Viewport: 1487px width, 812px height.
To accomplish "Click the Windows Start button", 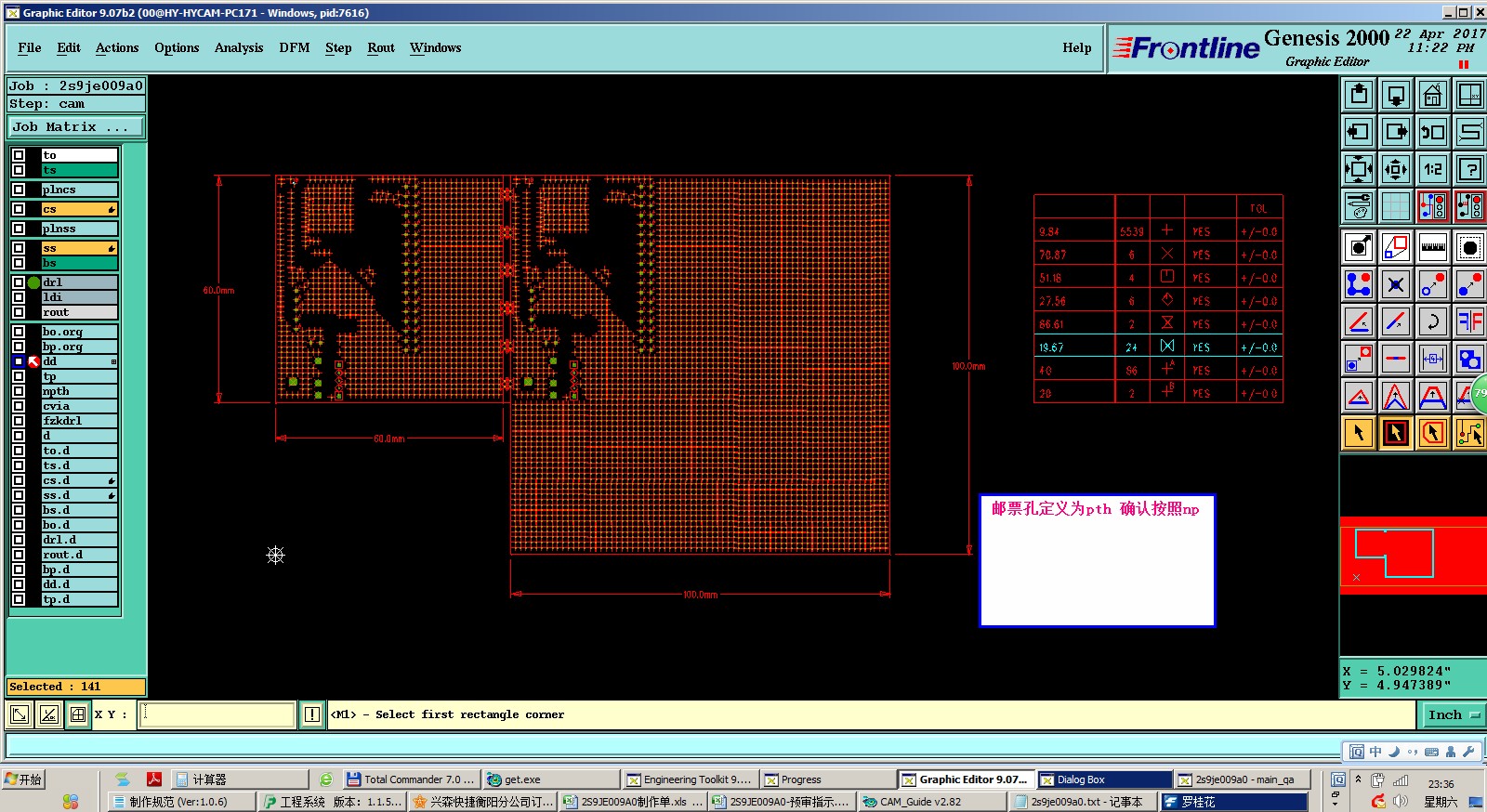I will click(x=24, y=779).
